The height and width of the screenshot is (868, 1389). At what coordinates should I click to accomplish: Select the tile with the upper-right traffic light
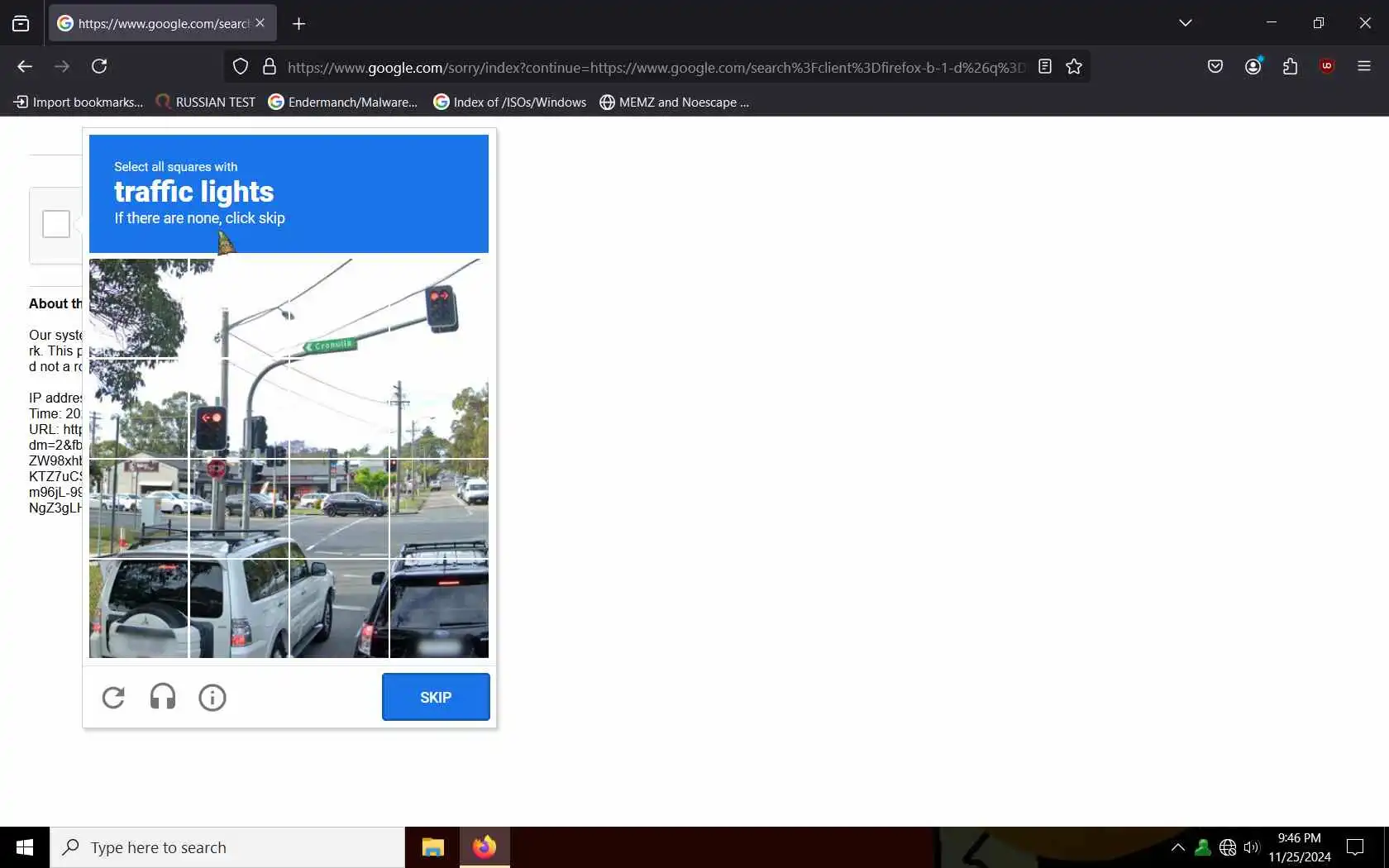click(x=439, y=308)
